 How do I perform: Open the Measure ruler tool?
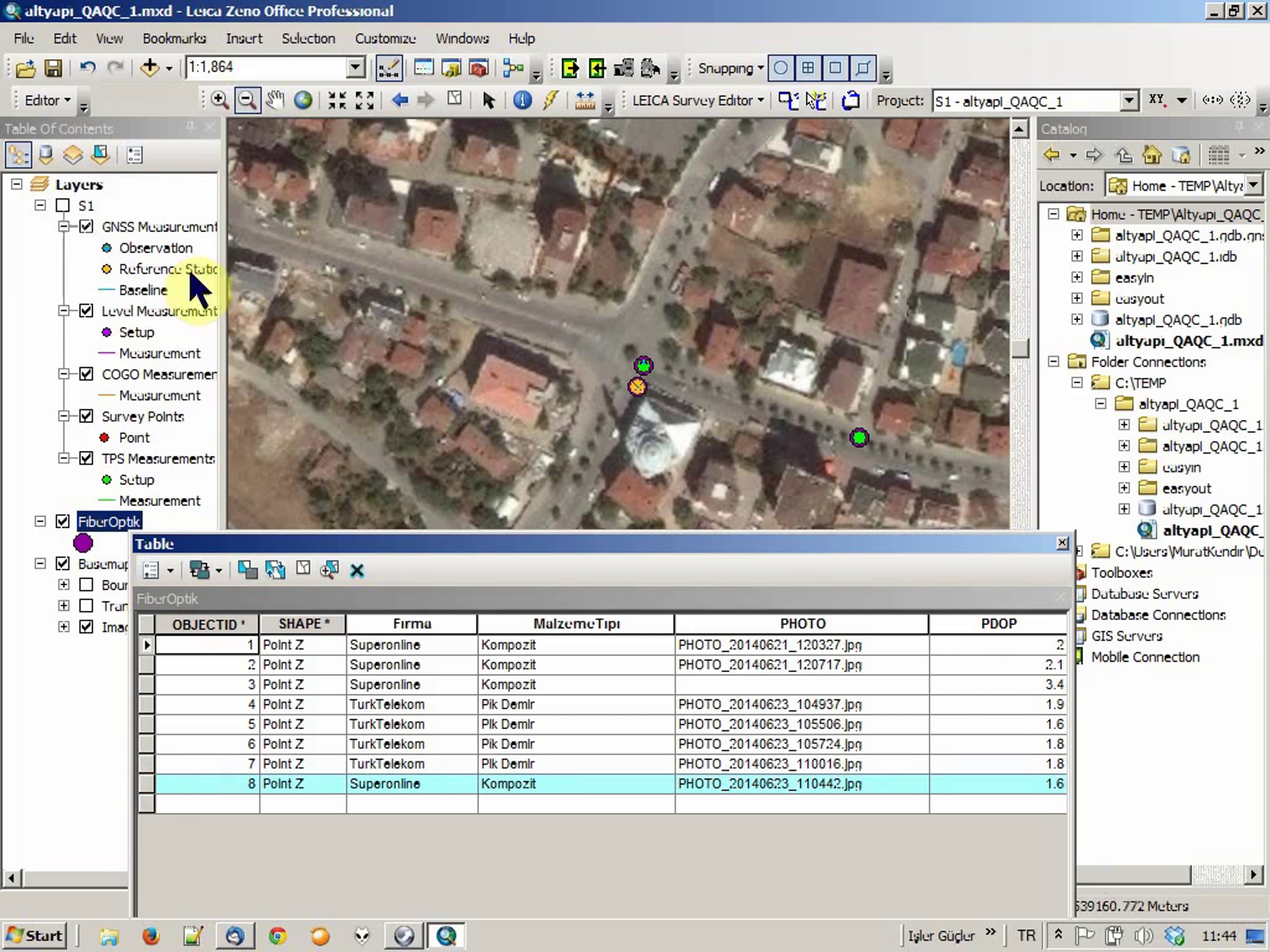click(x=585, y=100)
